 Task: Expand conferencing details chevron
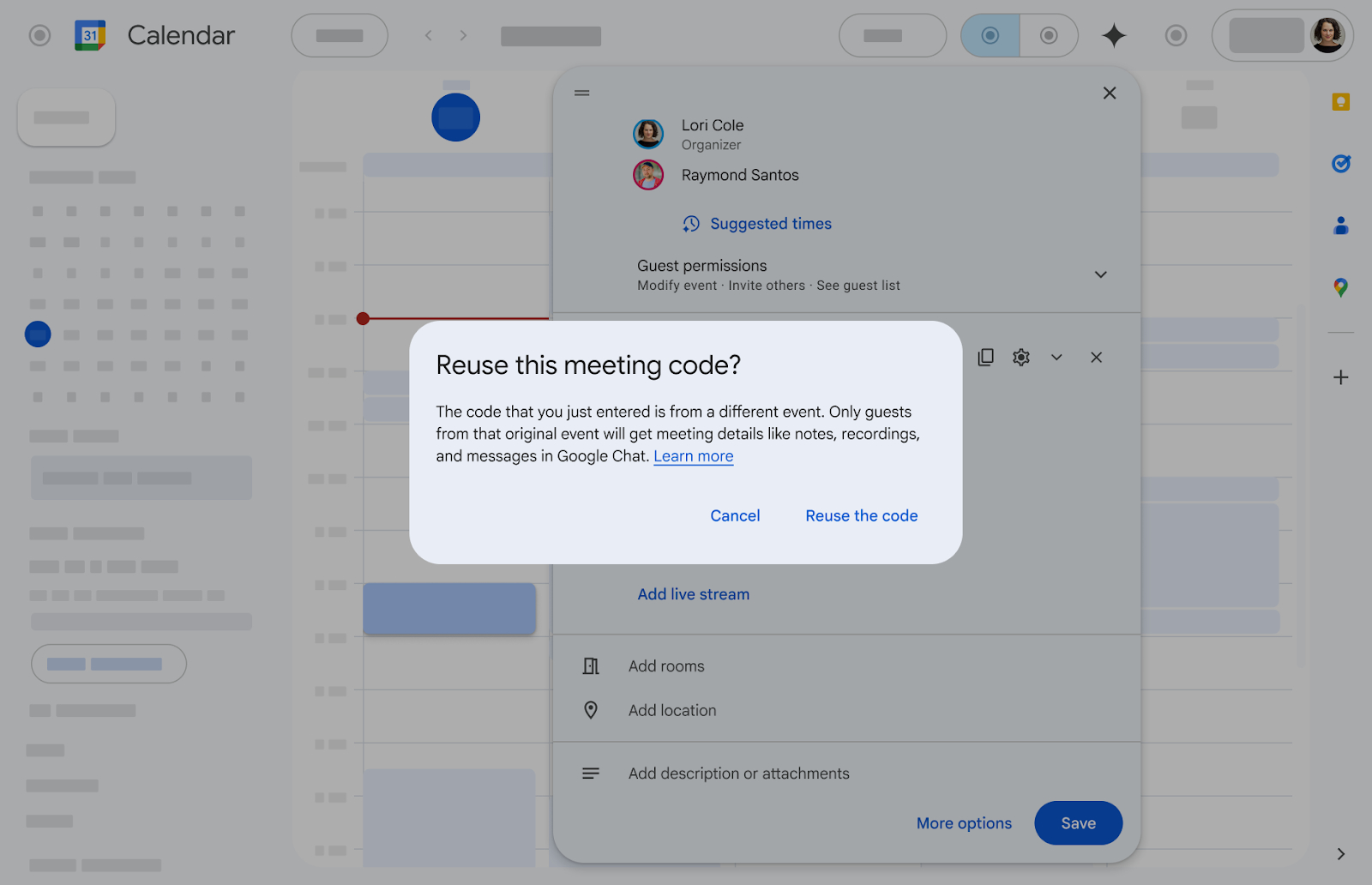pos(1056,358)
